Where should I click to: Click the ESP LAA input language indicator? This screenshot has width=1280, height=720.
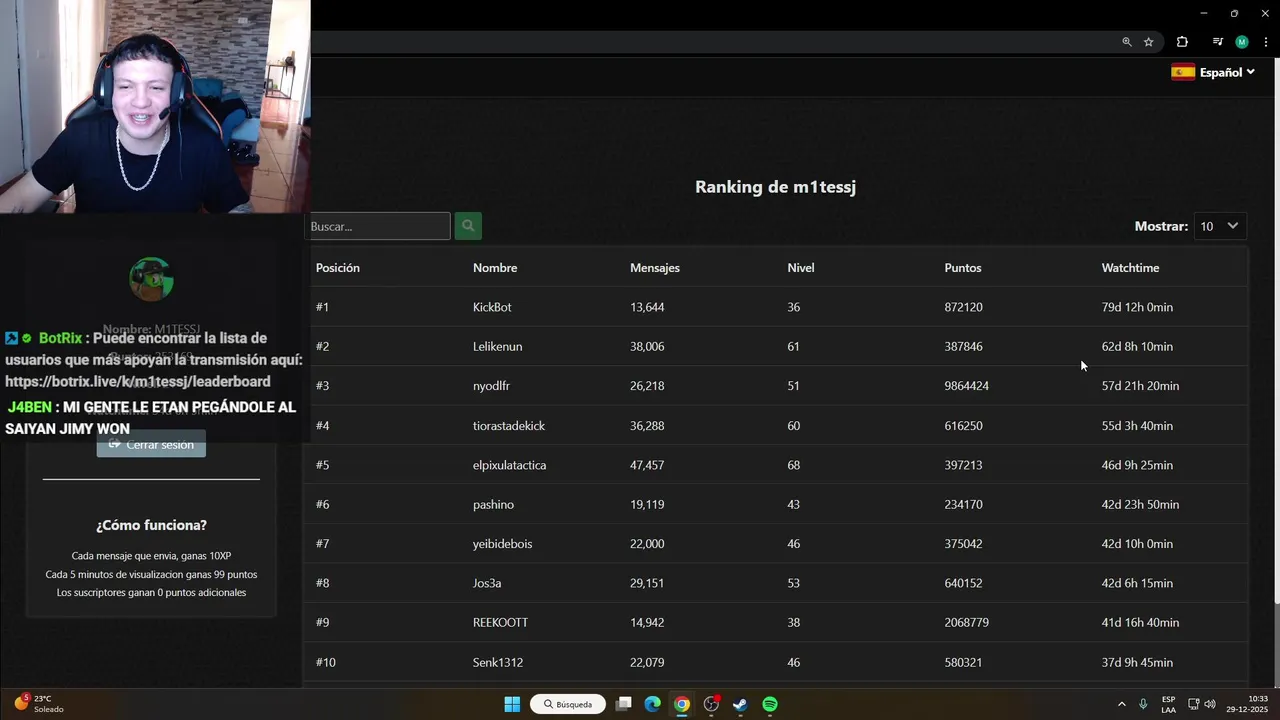1168,704
